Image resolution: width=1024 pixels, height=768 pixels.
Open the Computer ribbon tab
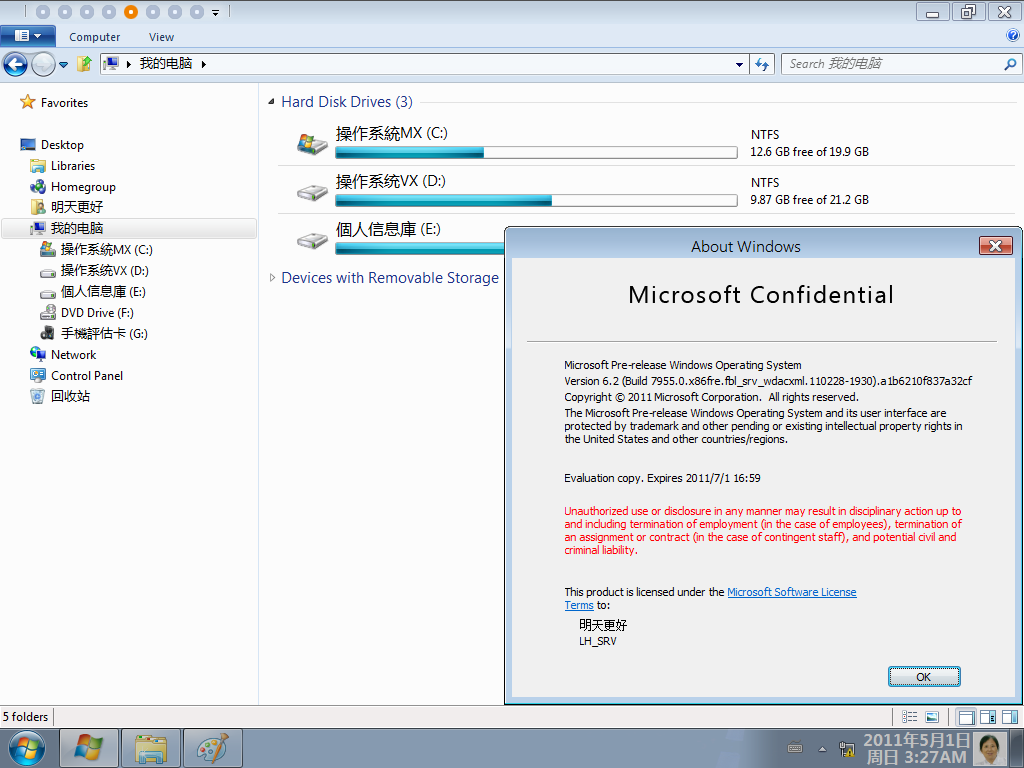click(x=95, y=37)
